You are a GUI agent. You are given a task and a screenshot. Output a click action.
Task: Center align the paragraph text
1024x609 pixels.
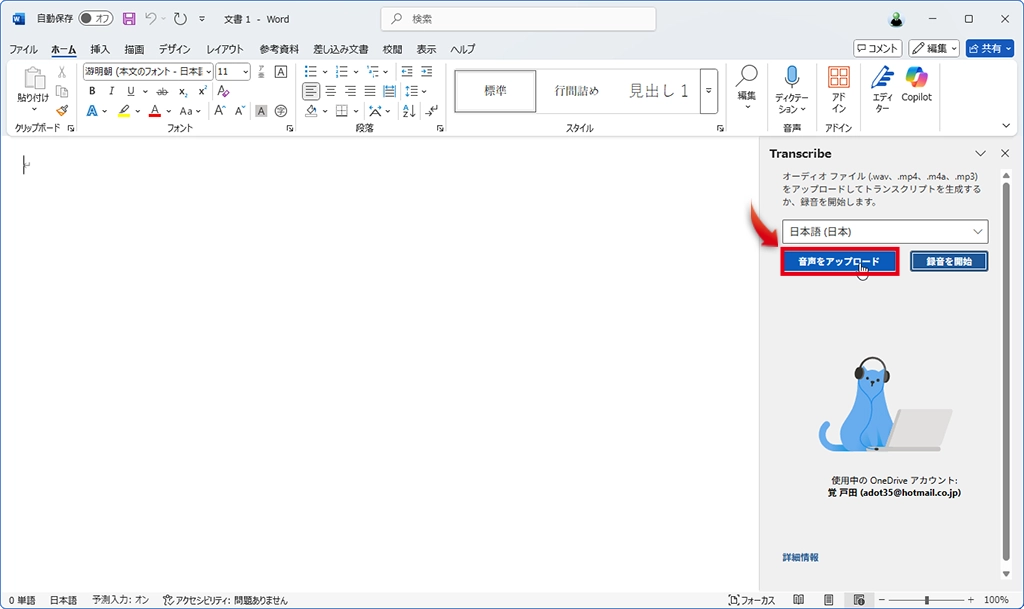331,91
